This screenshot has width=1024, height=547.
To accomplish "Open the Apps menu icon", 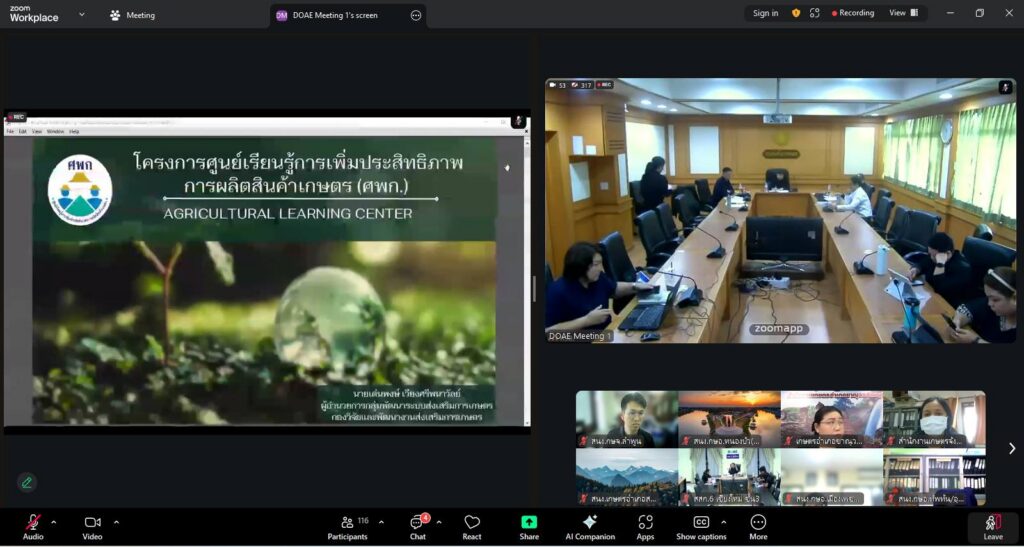I will pos(645,523).
